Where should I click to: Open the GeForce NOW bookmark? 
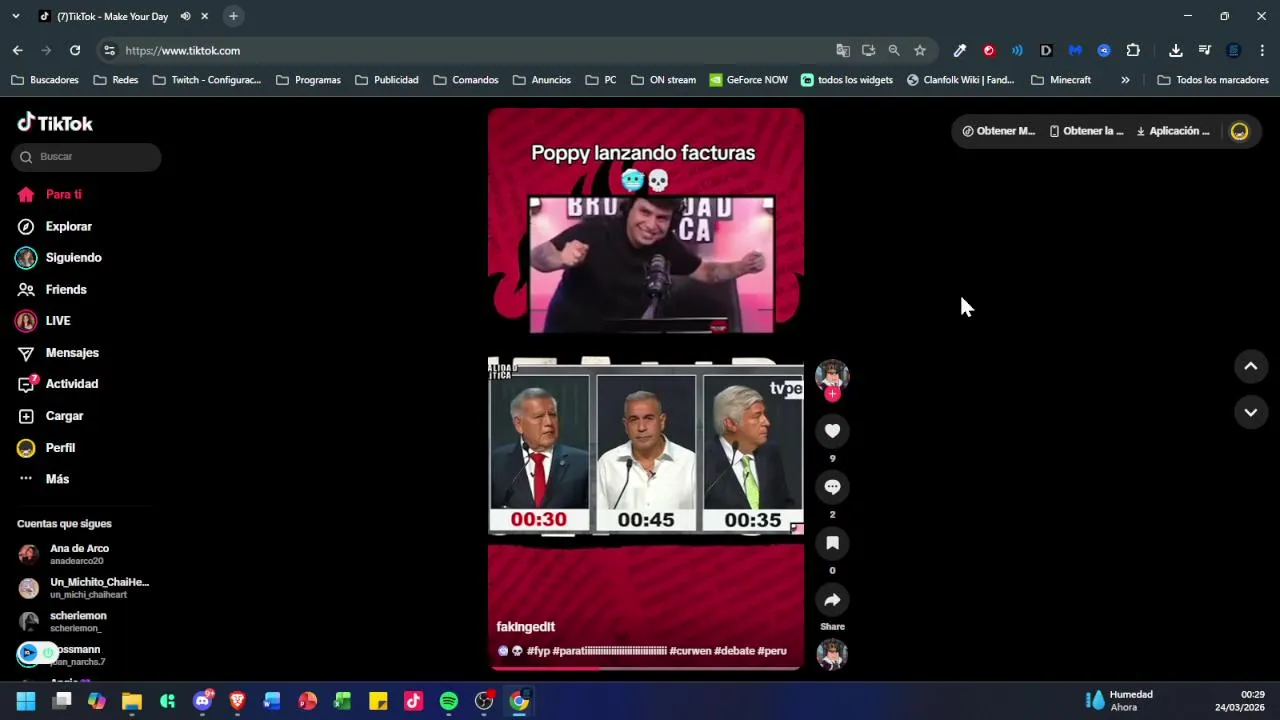tap(748, 80)
